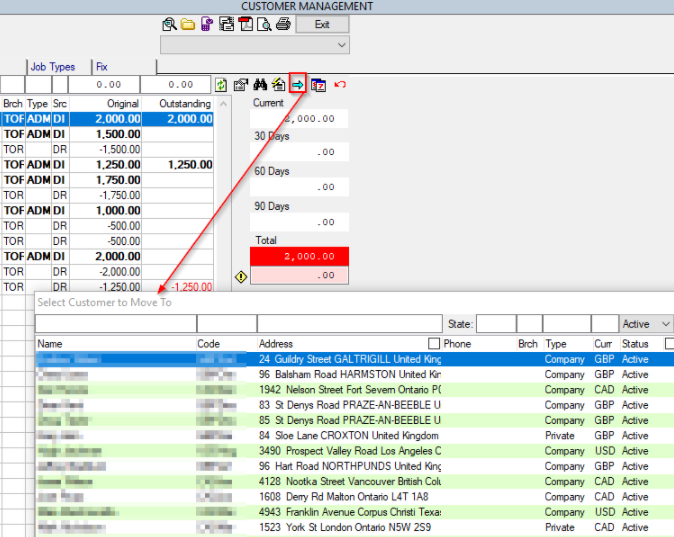
Task: Click the -1,250.00 red outstanding value
Action: (x=192, y=287)
